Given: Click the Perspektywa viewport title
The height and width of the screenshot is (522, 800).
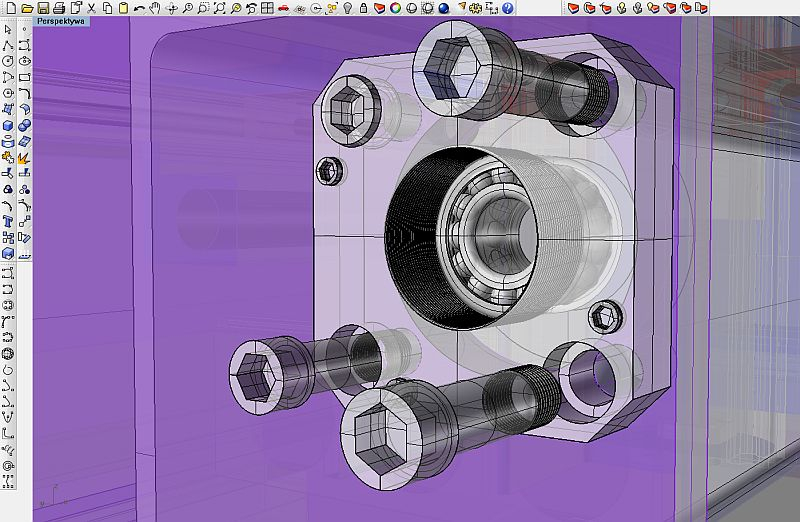Looking at the screenshot, I should tap(61, 21).
